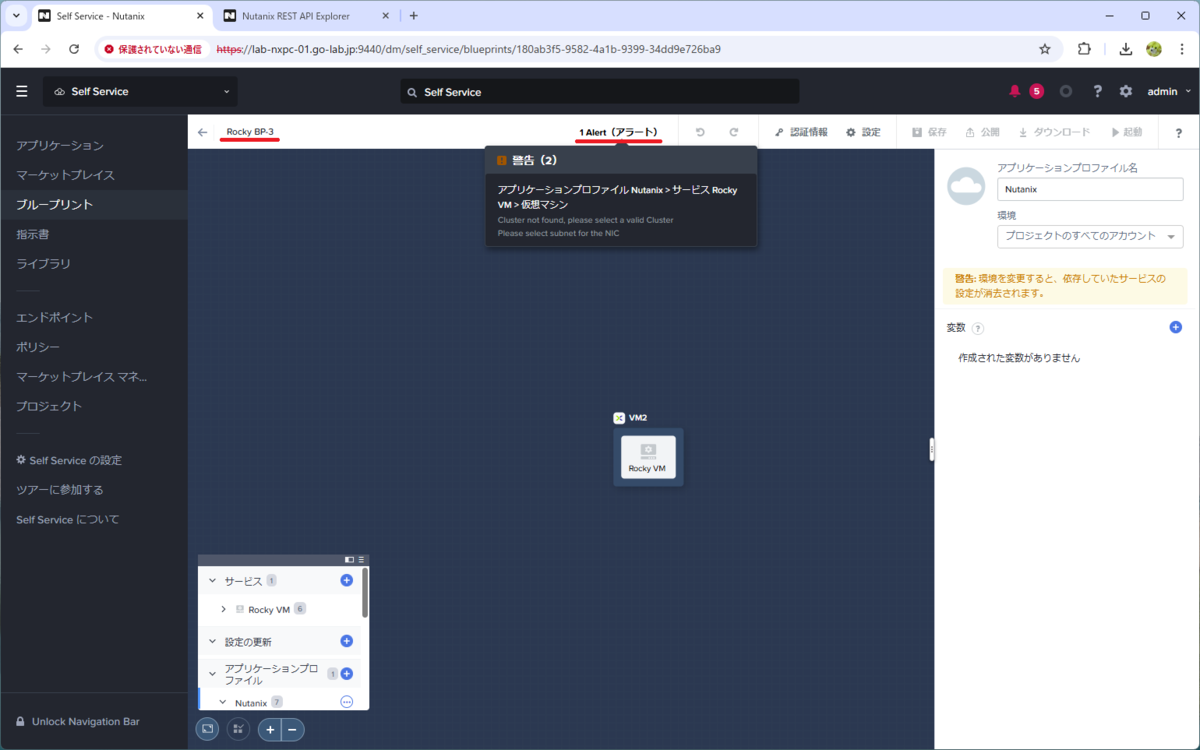Reload the browser page
The width and height of the screenshot is (1200, 750).
74,49
